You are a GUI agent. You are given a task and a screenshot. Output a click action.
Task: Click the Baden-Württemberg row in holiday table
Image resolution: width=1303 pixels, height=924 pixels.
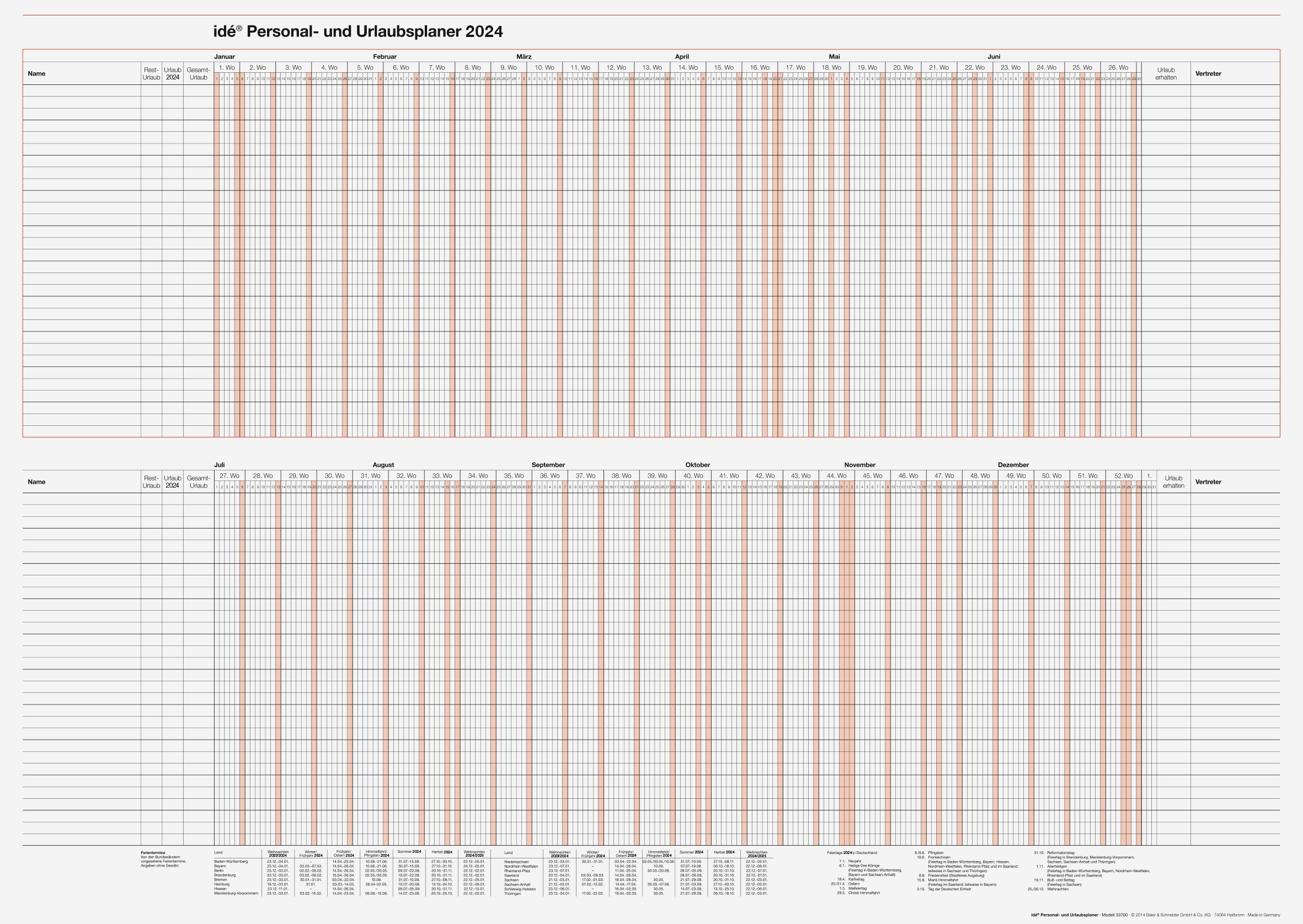pyautogui.click(x=231, y=862)
